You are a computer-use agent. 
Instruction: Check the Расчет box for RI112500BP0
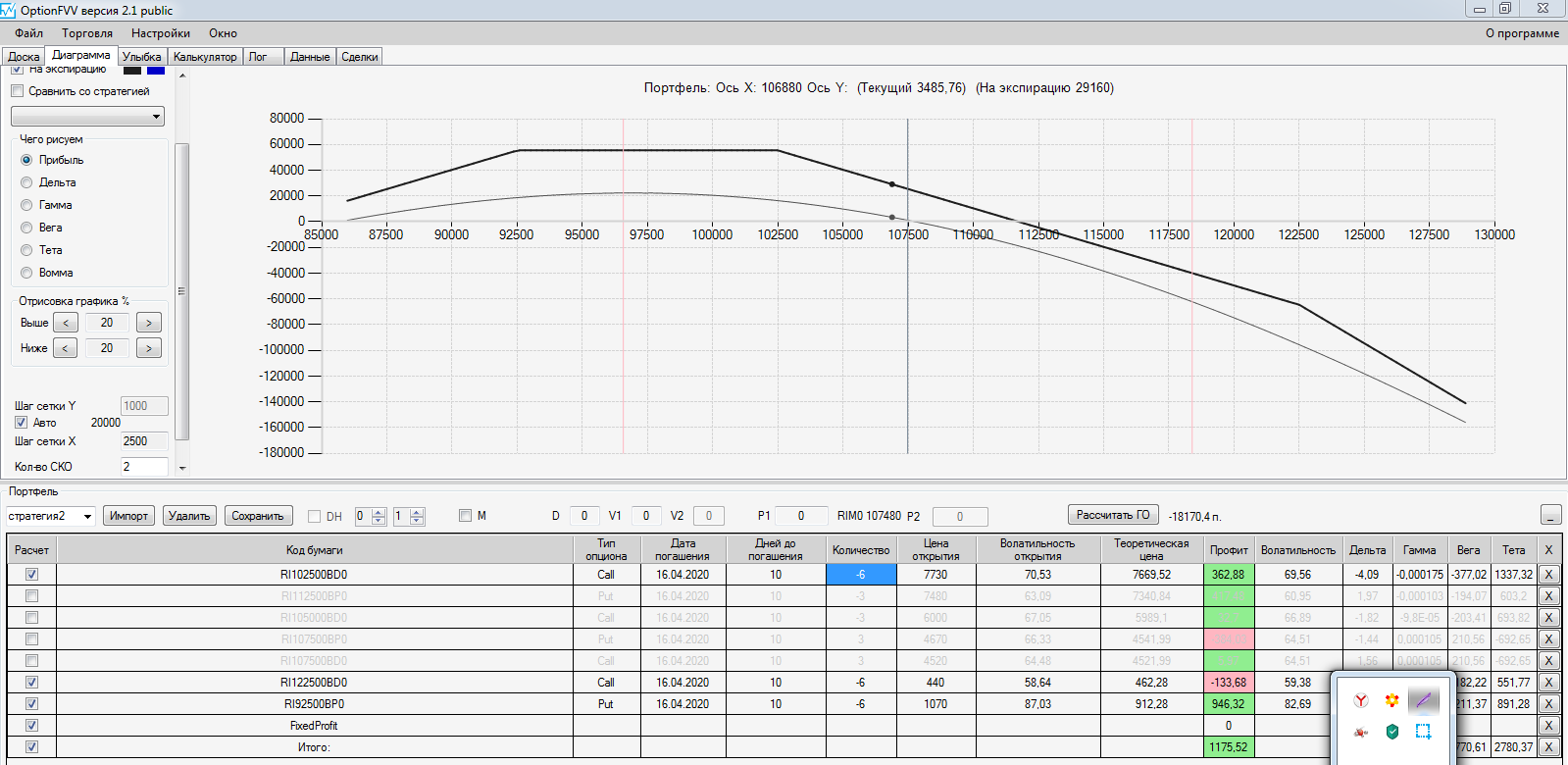click(32, 596)
